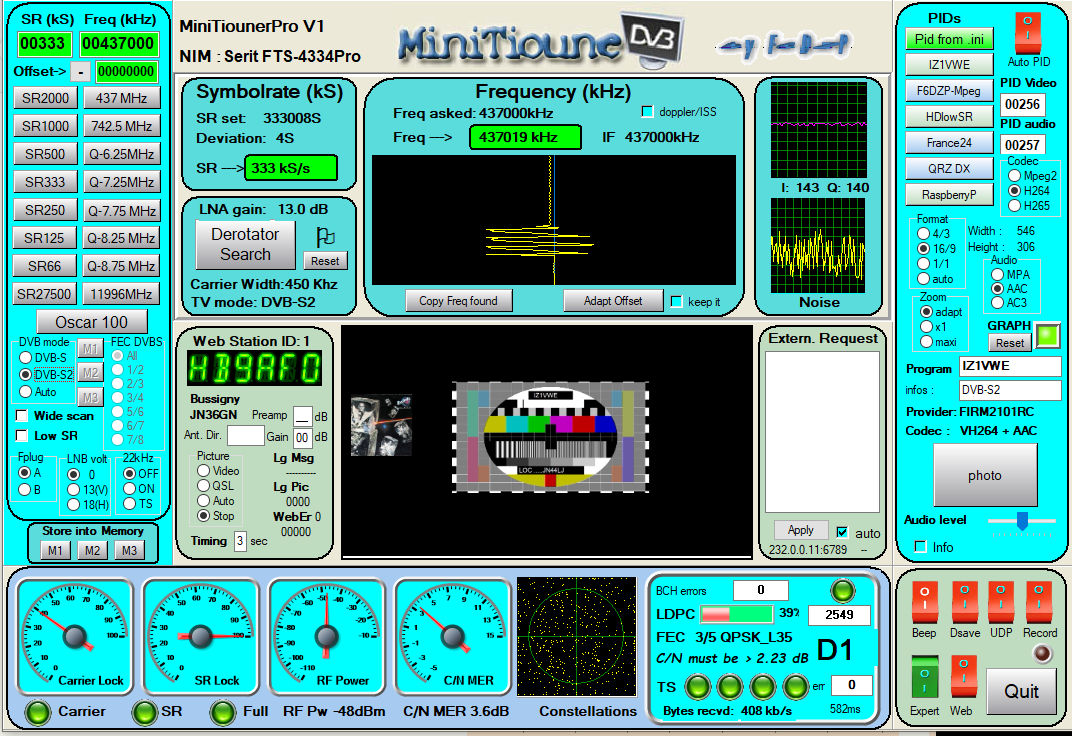The height and width of the screenshot is (736, 1072).
Task: Enable the Wide scan checkbox
Action: (22, 415)
